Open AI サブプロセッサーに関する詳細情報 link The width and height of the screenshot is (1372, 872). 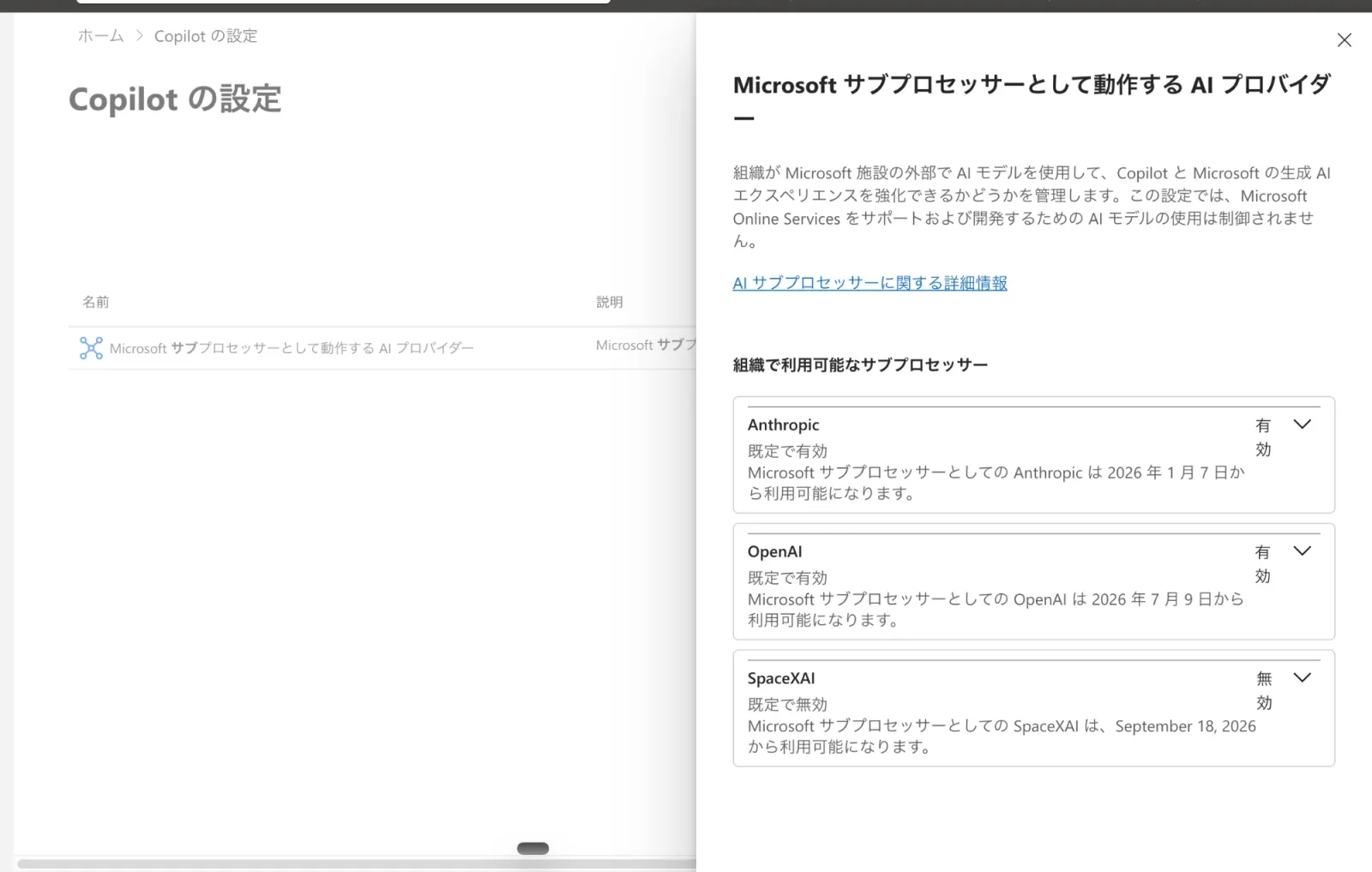pyautogui.click(x=870, y=283)
